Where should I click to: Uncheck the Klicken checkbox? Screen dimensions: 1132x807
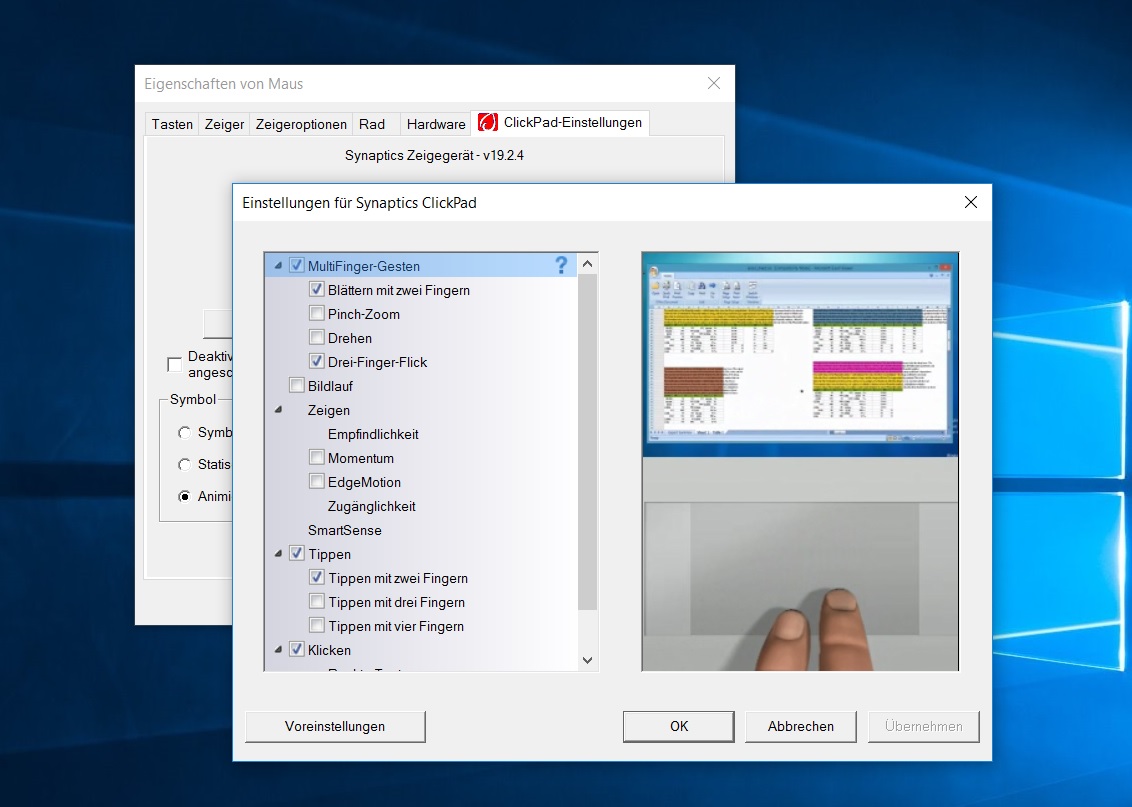tap(297, 650)
